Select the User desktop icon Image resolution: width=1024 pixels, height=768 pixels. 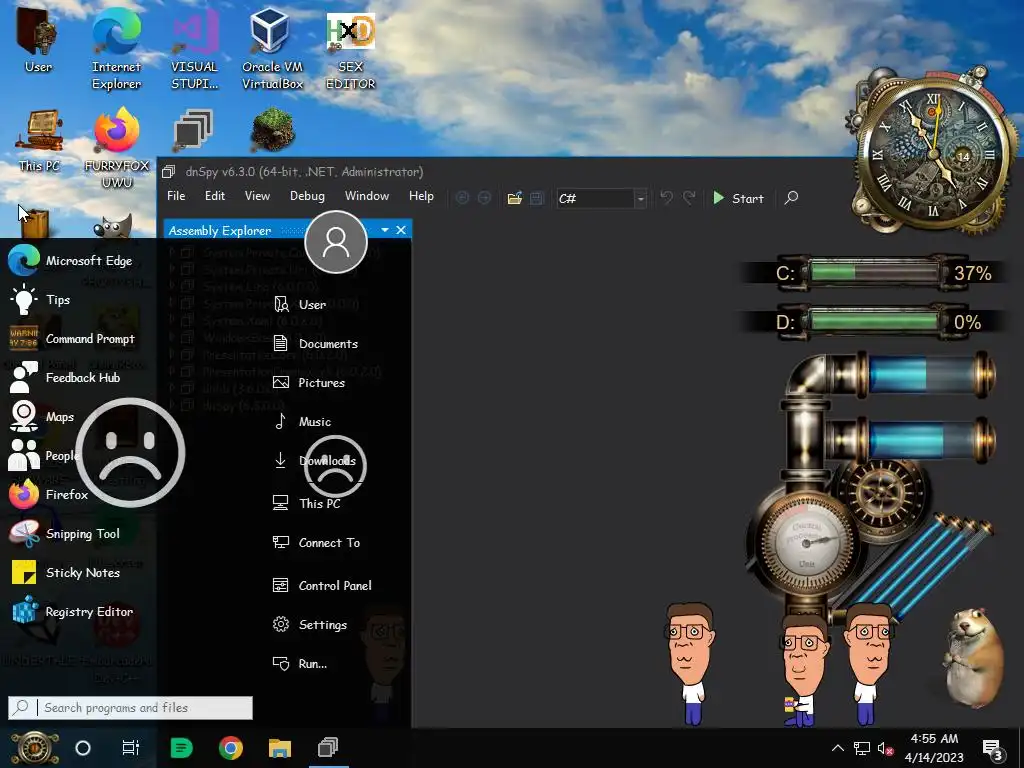[x=38, y=39]
